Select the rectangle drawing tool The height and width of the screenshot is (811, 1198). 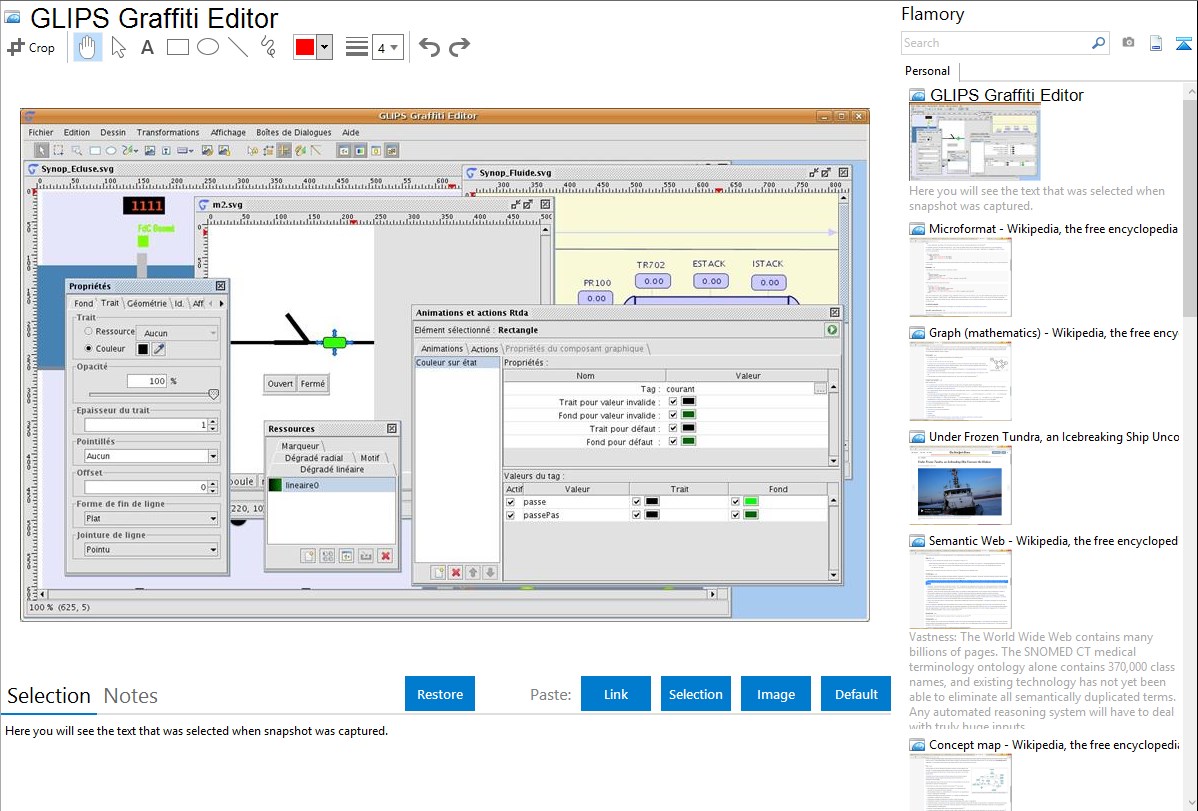[x=177, y=47]
